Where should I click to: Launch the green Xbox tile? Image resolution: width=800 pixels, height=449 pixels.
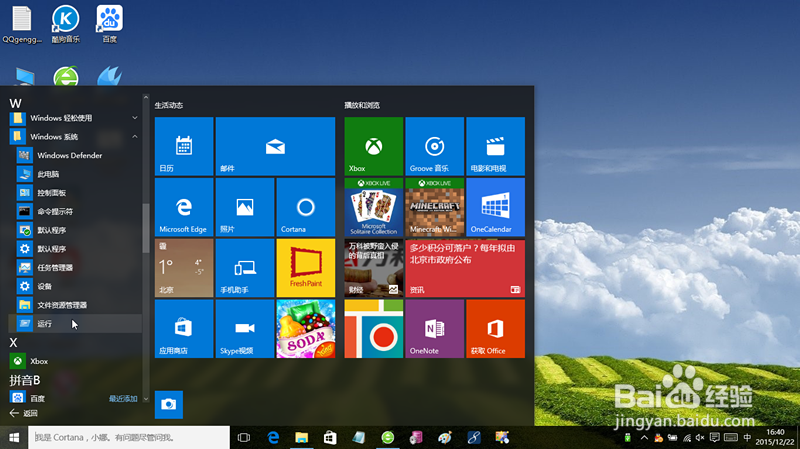pyautogui.click(x=373, y=146)
